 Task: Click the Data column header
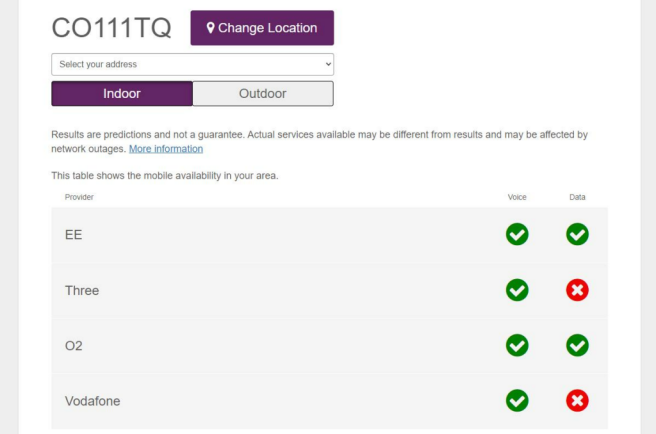pos(577,197)
